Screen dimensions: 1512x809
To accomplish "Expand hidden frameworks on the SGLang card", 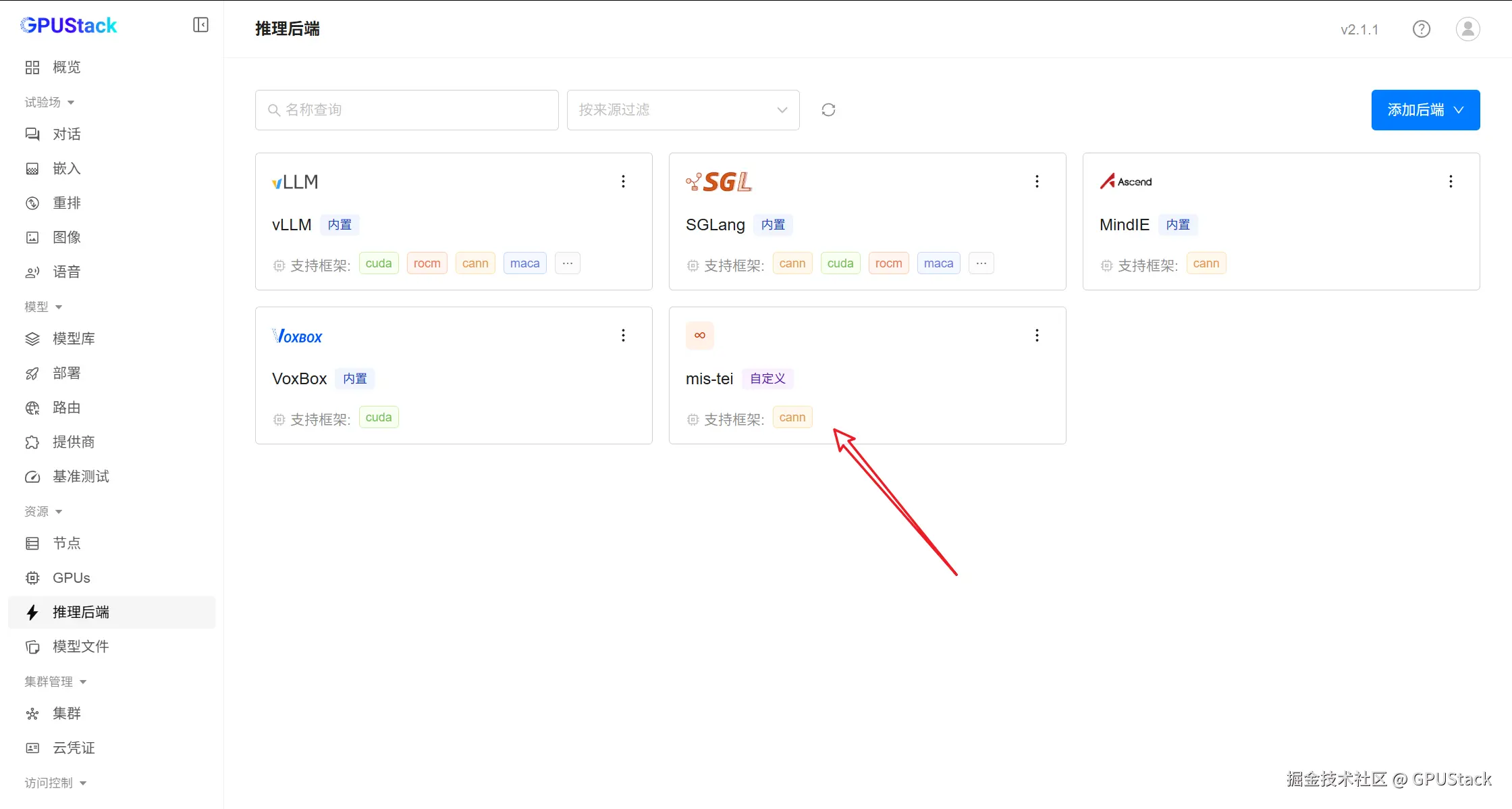I will coord(981,263).
